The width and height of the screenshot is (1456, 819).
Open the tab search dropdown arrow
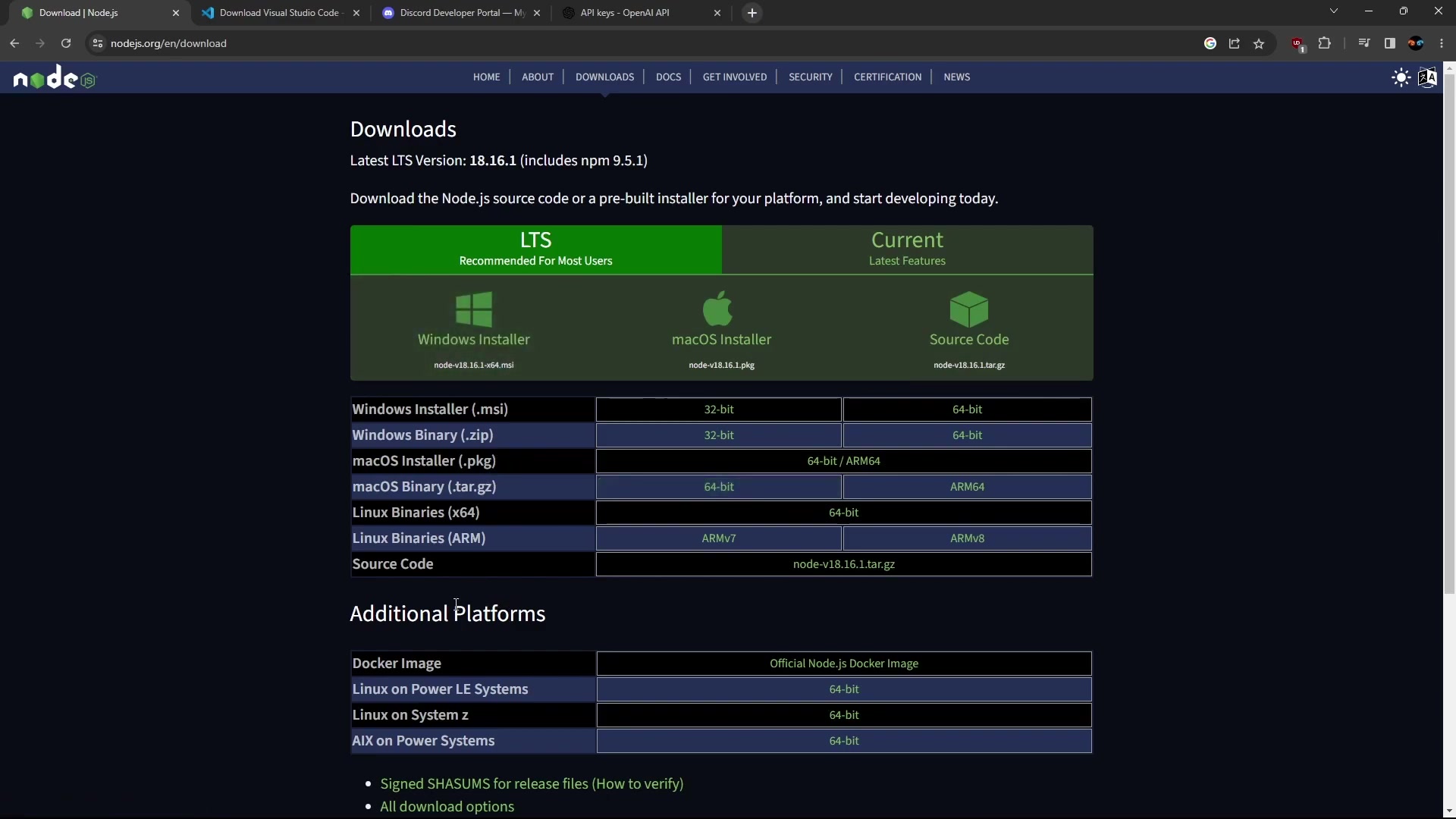[x=1333, y=11]
